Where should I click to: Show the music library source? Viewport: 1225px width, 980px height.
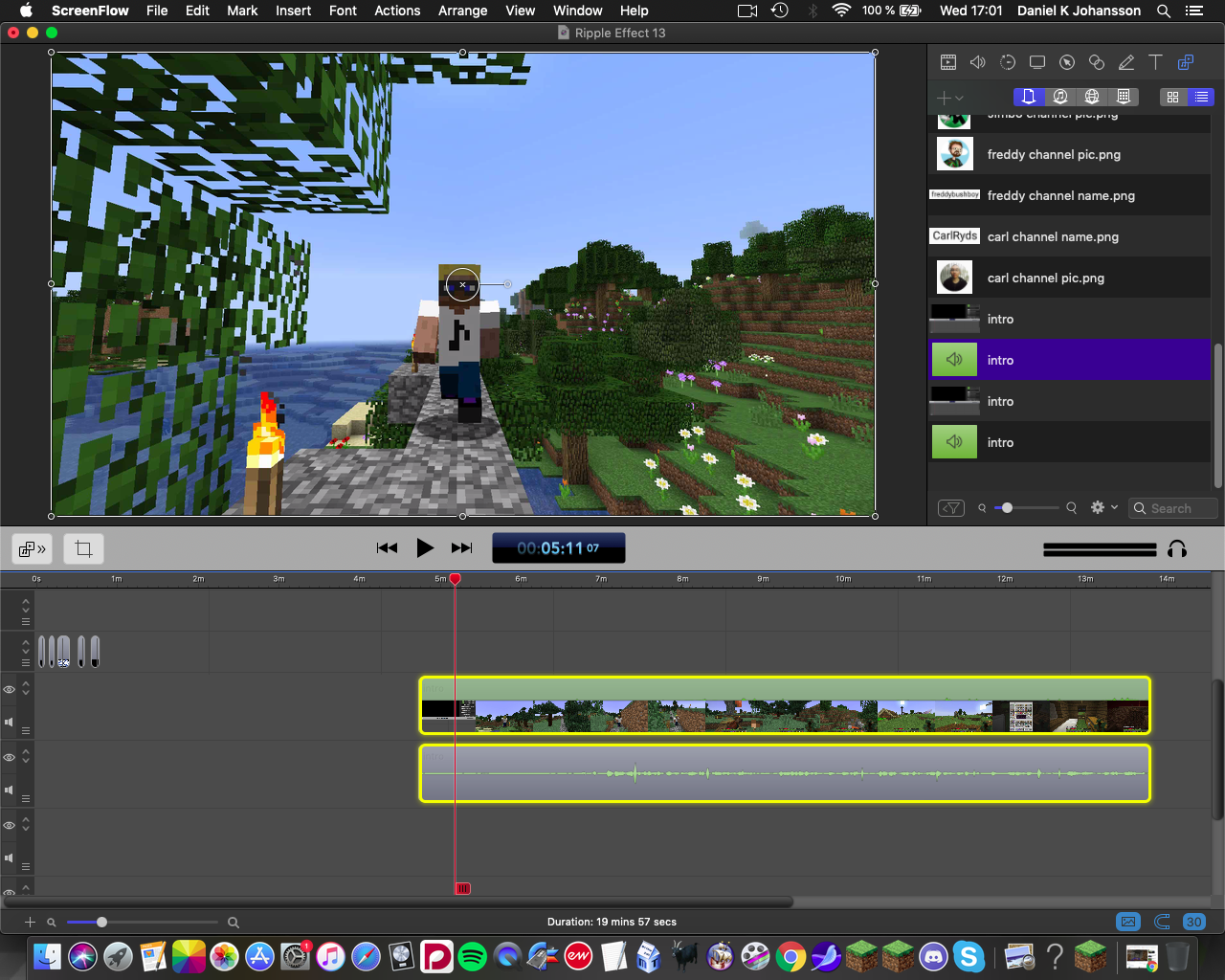[1060, 97]
